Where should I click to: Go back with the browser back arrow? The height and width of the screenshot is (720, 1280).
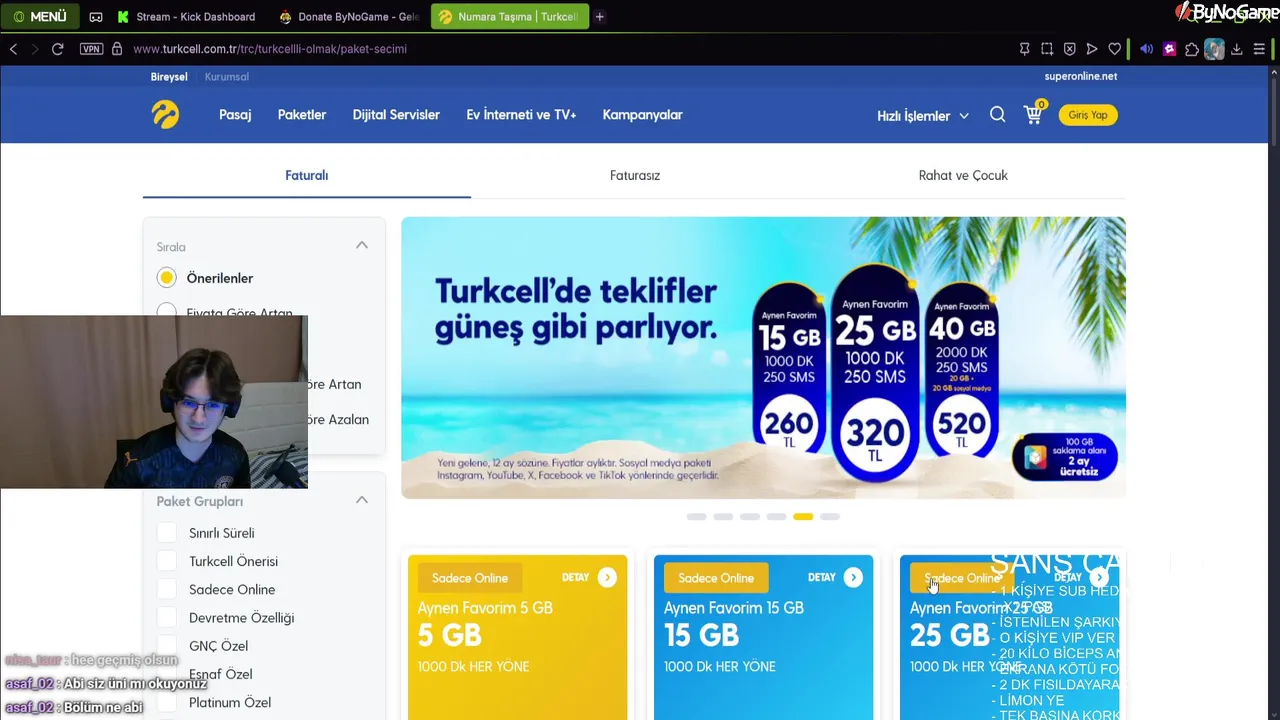pyautogui.click(x=13, y=49)
